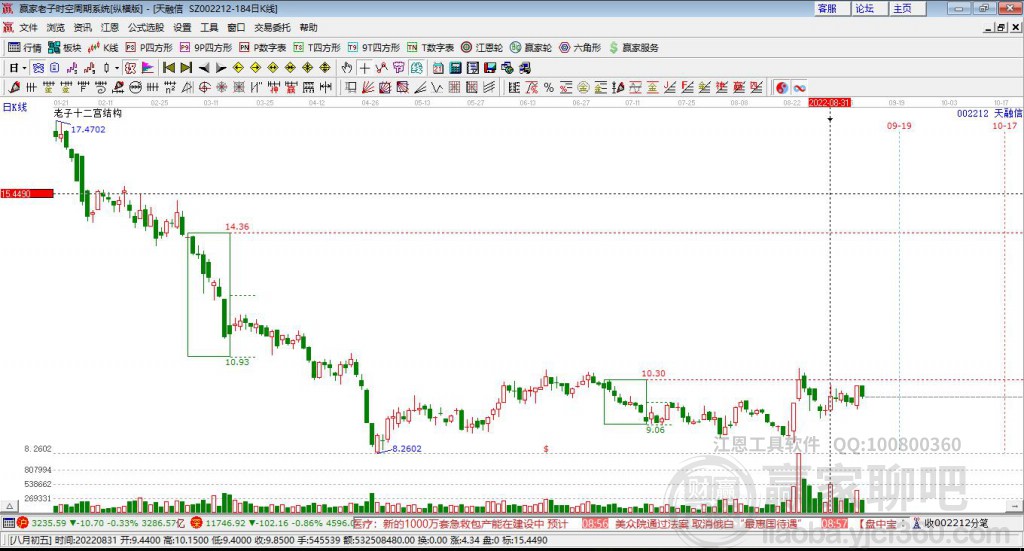The width and height of the screenshot is (1024, 551).
Task: Click the 老子十二宫结构 chart label
Action: [88, 113]
